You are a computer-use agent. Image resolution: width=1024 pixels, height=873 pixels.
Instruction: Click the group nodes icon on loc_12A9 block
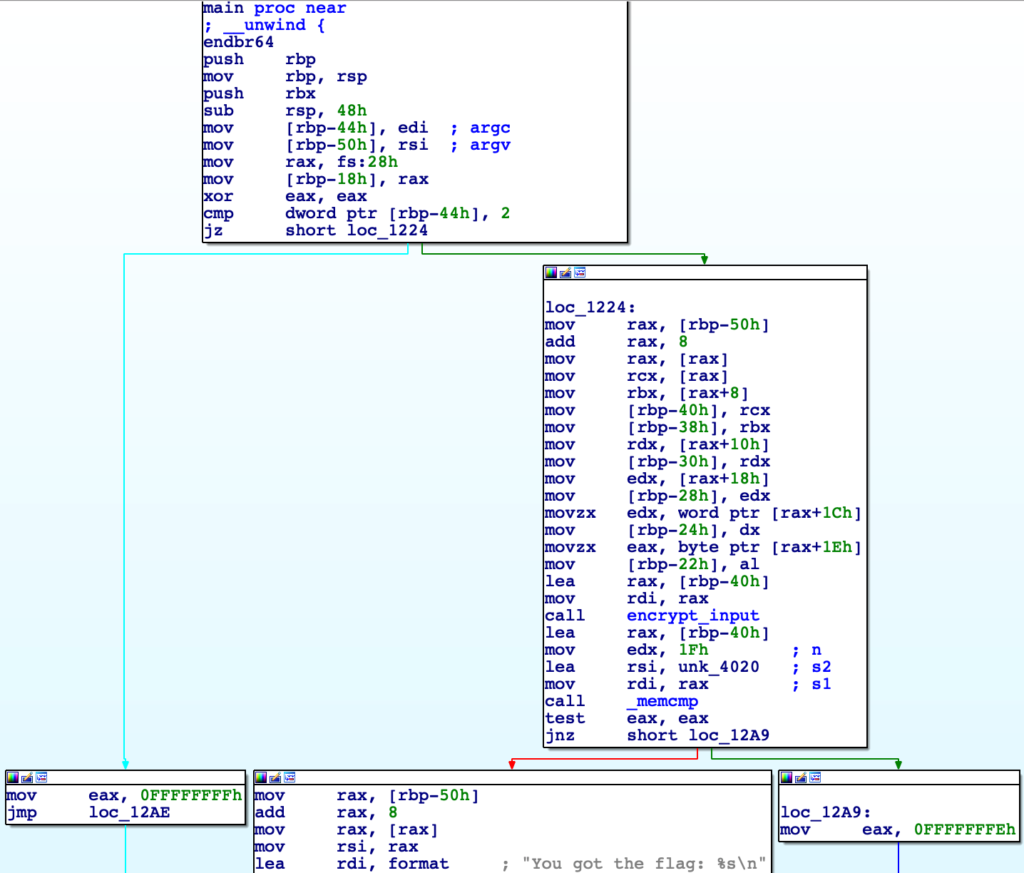coord(815,777)
